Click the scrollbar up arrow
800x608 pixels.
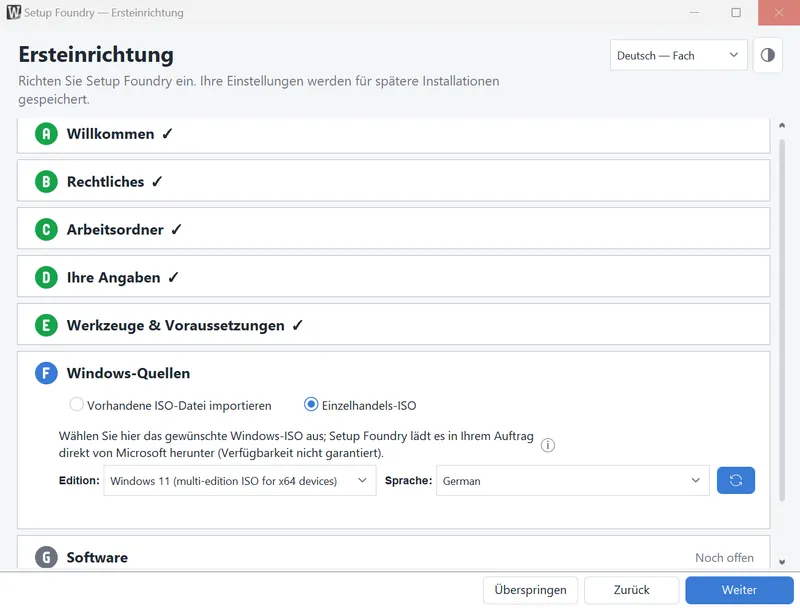pyautogui.click(x=782, y=125)
